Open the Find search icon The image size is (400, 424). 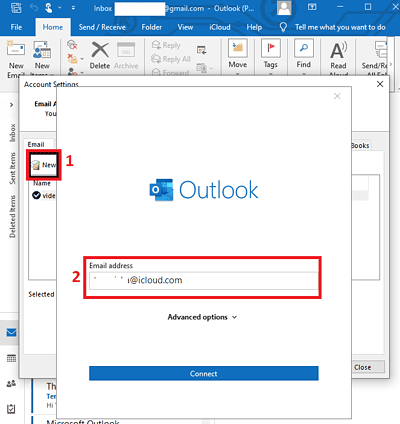304,48
